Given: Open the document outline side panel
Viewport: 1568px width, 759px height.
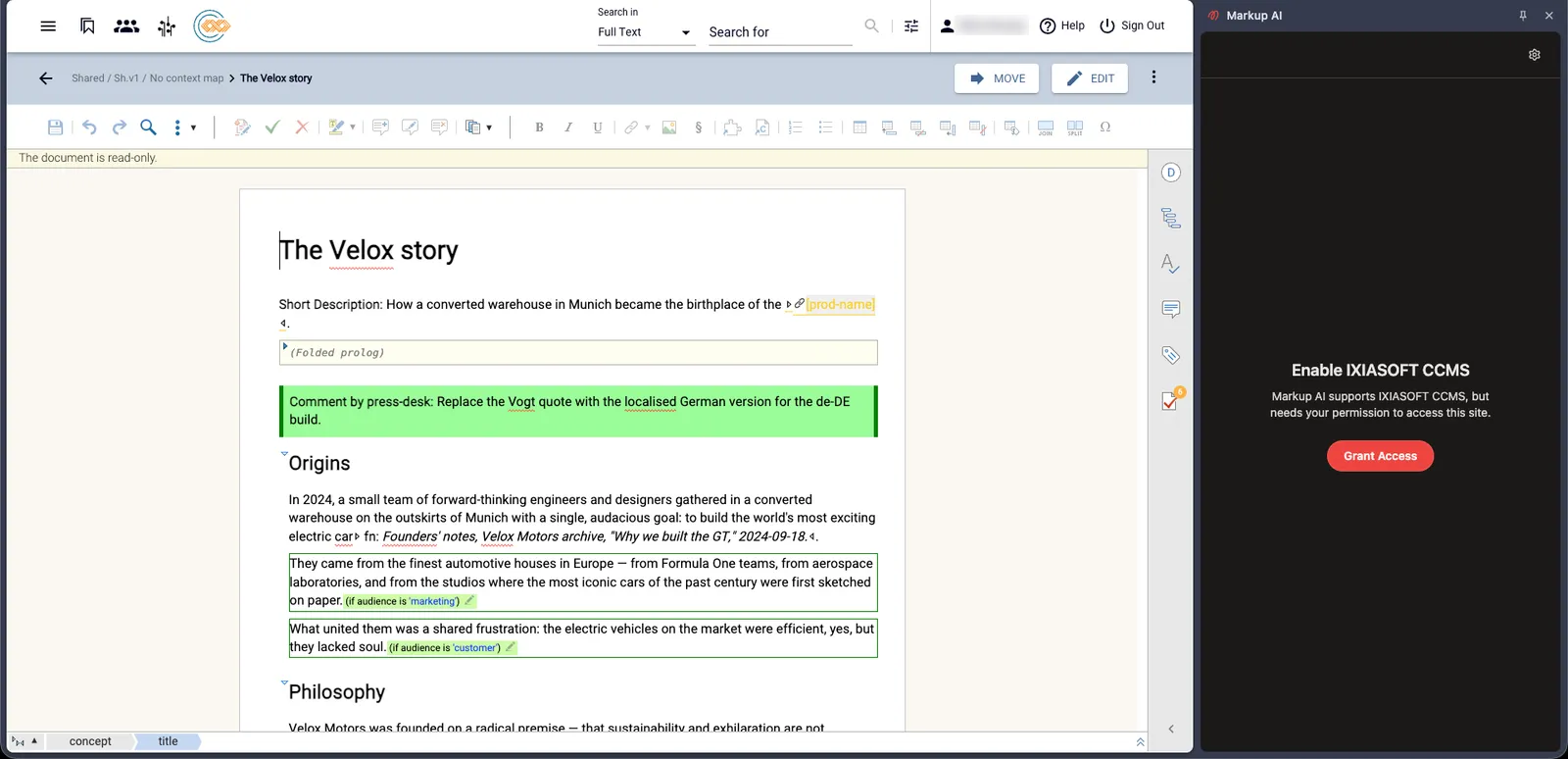Looking at the screenshot, I should [1170, 218].
